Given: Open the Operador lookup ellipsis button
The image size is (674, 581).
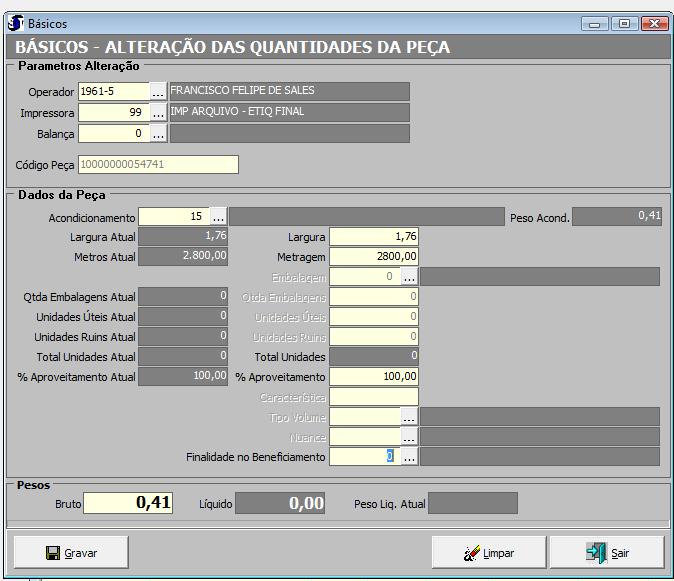Looking at the screenshot, I should pyautogui.click(x=158, y=92).
